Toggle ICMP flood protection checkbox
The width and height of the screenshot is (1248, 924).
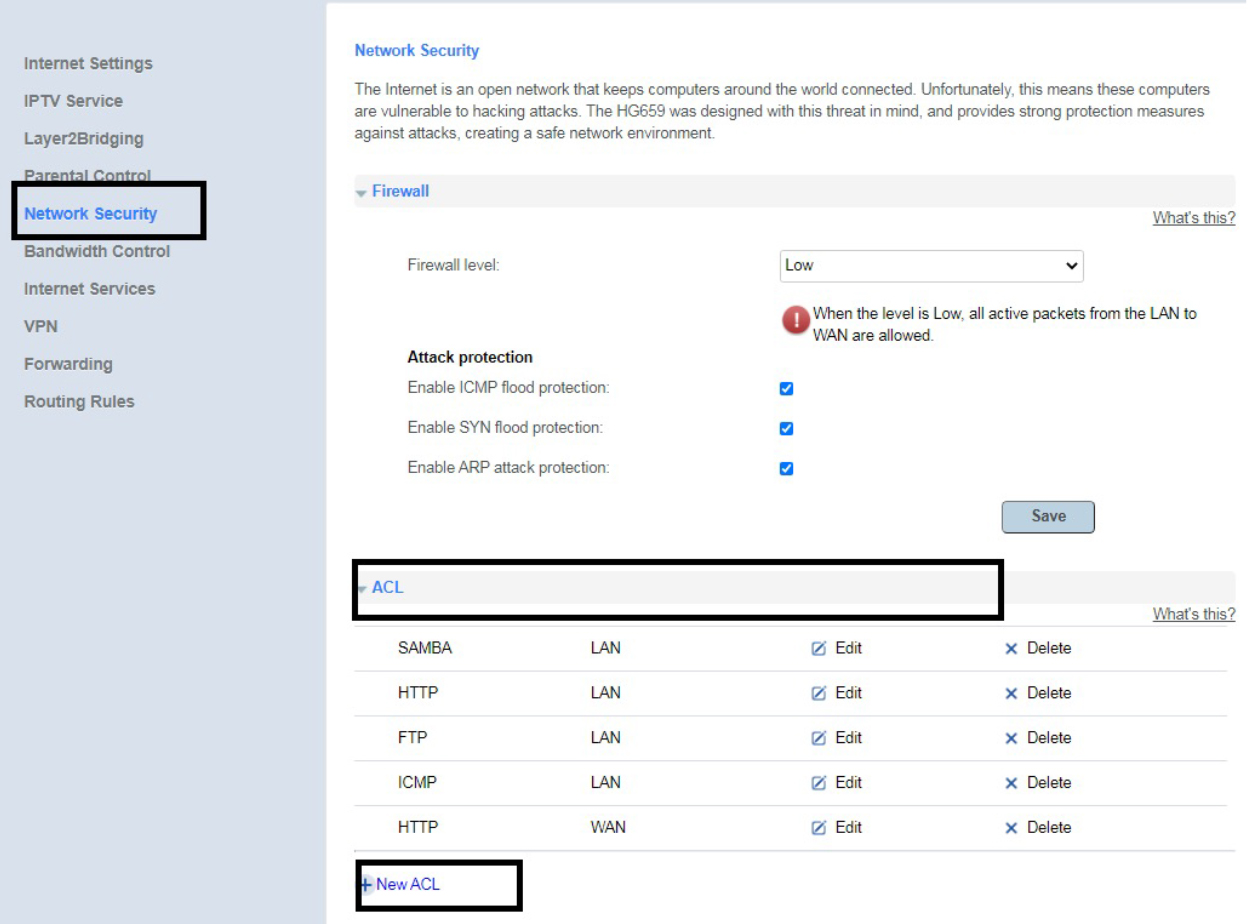786,389
